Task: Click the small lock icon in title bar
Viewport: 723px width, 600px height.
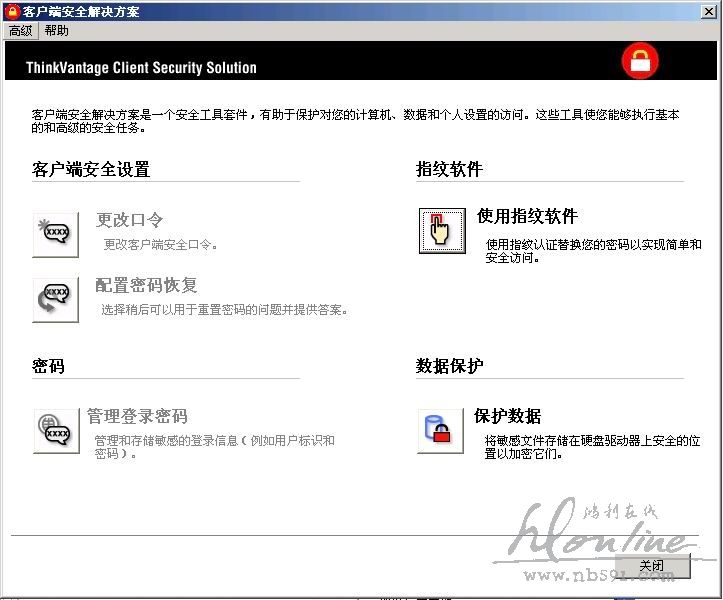Action: [x=11, y=12]
